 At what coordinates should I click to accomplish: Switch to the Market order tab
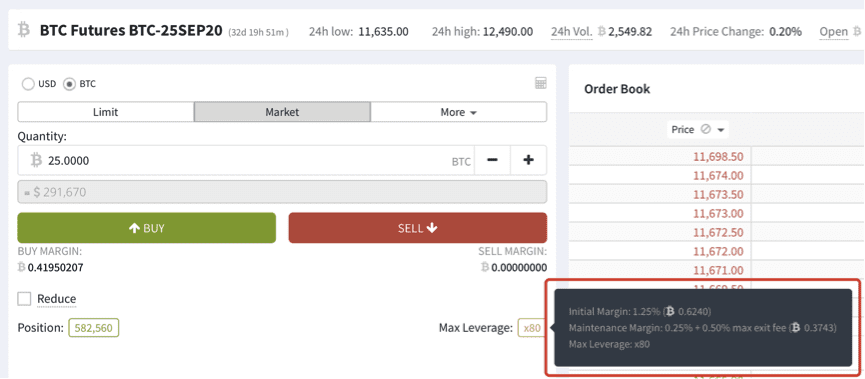[x=282, y=112]
